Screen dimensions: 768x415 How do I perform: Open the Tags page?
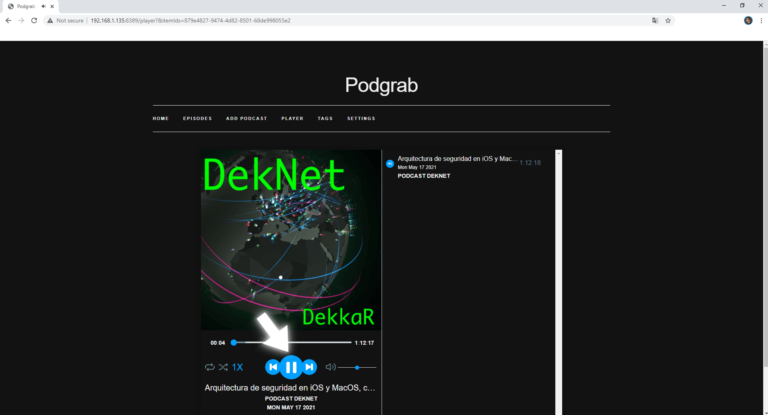tap(325, 118)
